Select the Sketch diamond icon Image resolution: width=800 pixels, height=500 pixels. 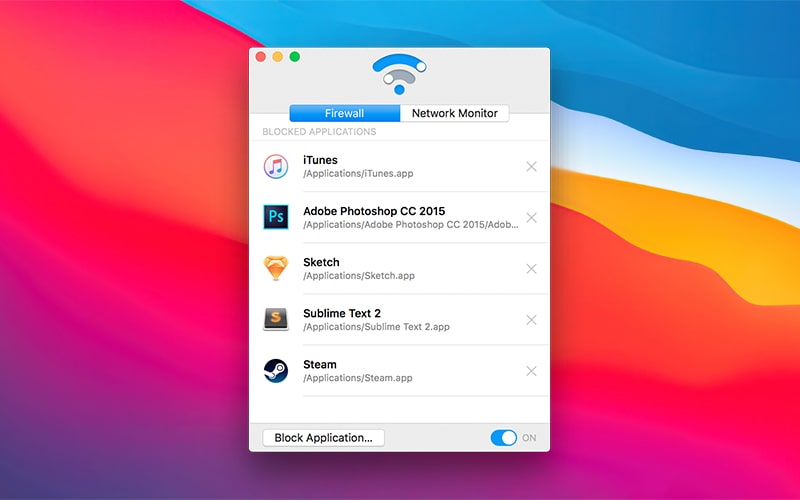(276, 269)
